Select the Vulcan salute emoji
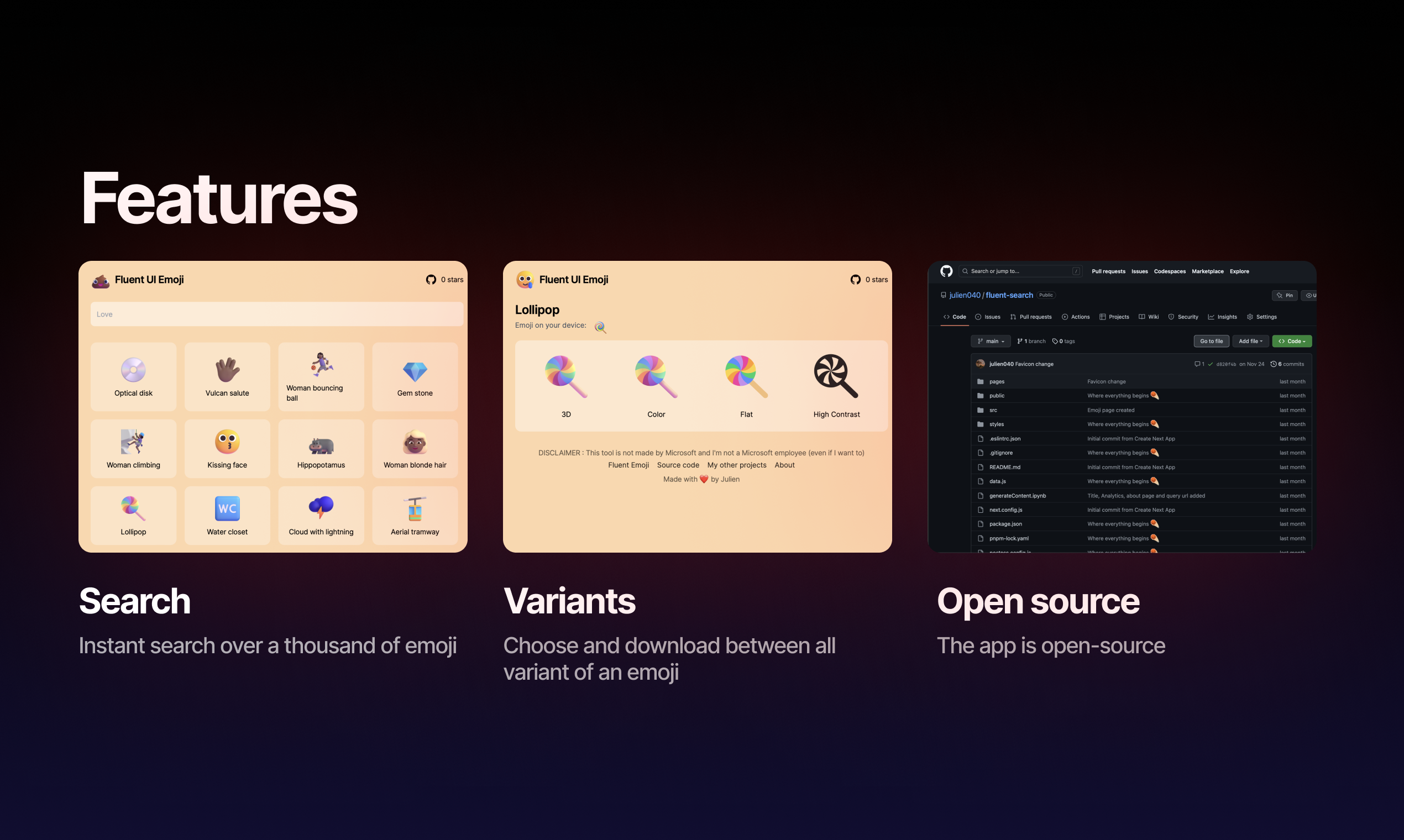Viewport: 1404px width, 840px height. pos(227,376)
